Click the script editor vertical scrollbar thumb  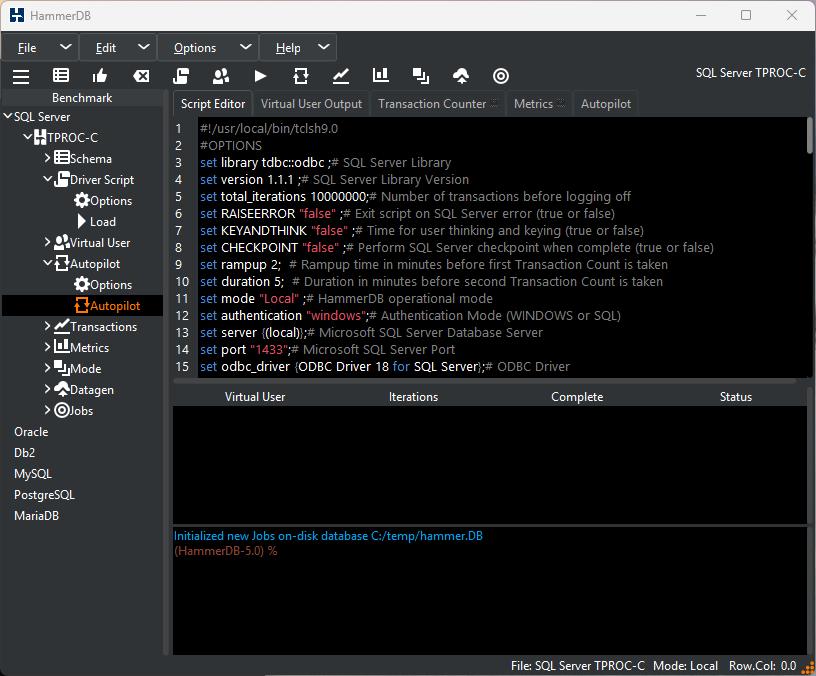(x=809, y=135)
